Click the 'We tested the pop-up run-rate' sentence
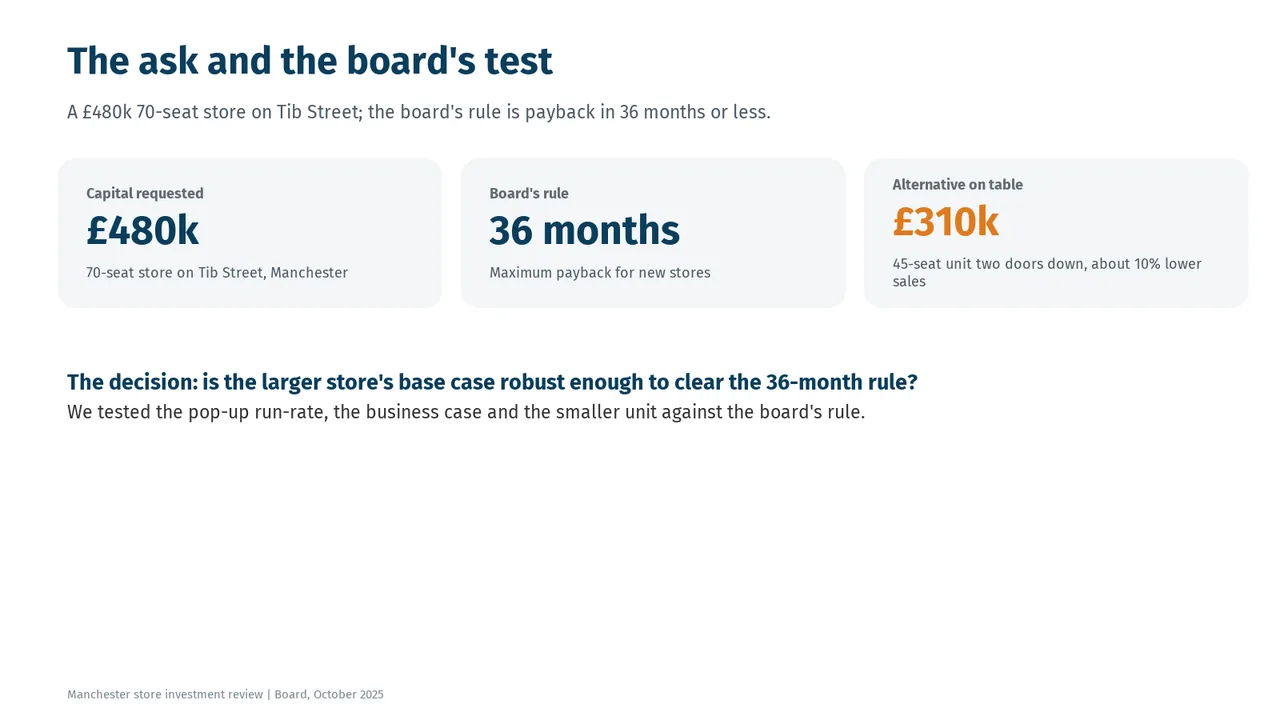The height and width of the screenshot is (720, 1280). click(466, 412)
